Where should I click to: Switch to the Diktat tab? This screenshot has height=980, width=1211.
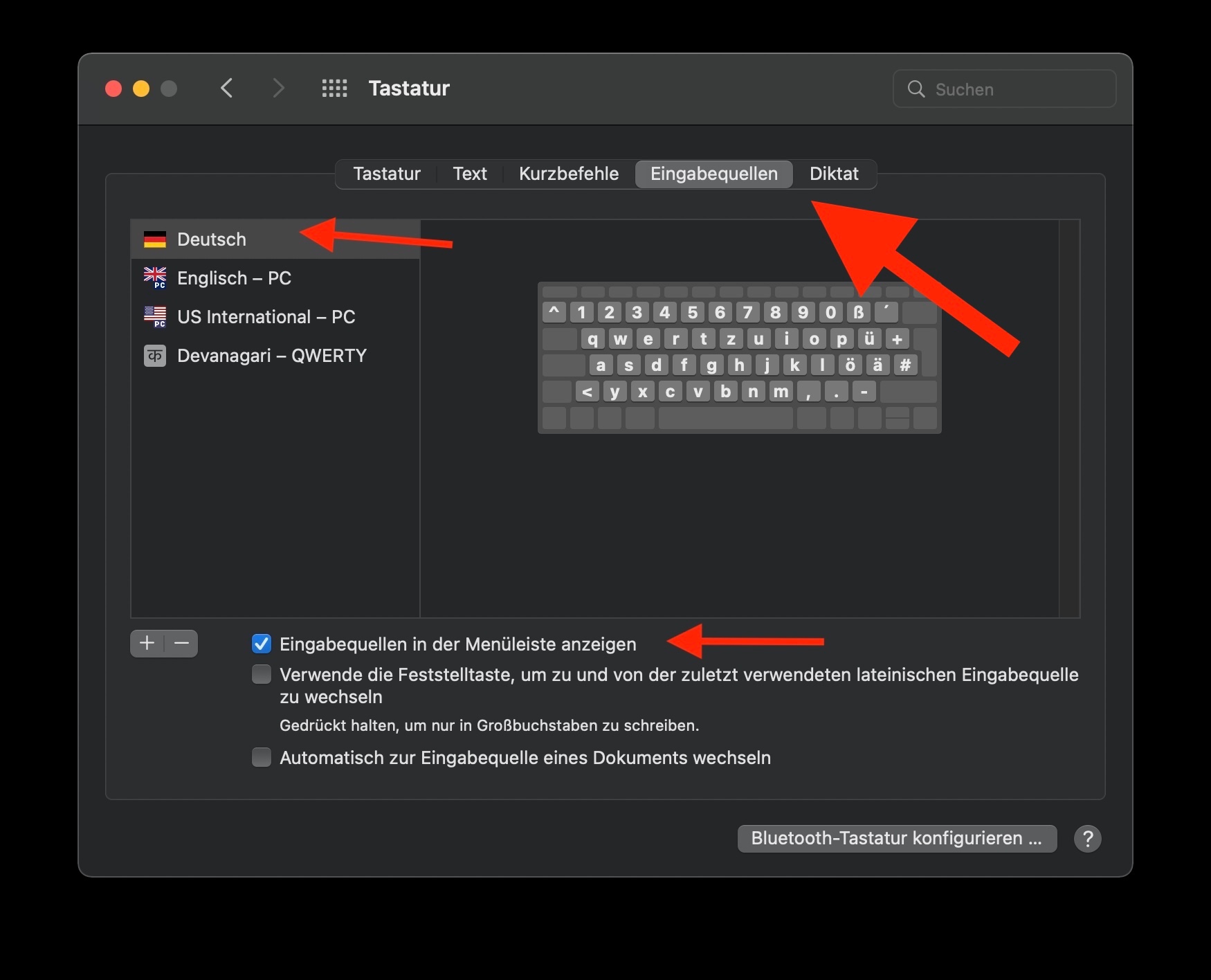tap(834, 174)
